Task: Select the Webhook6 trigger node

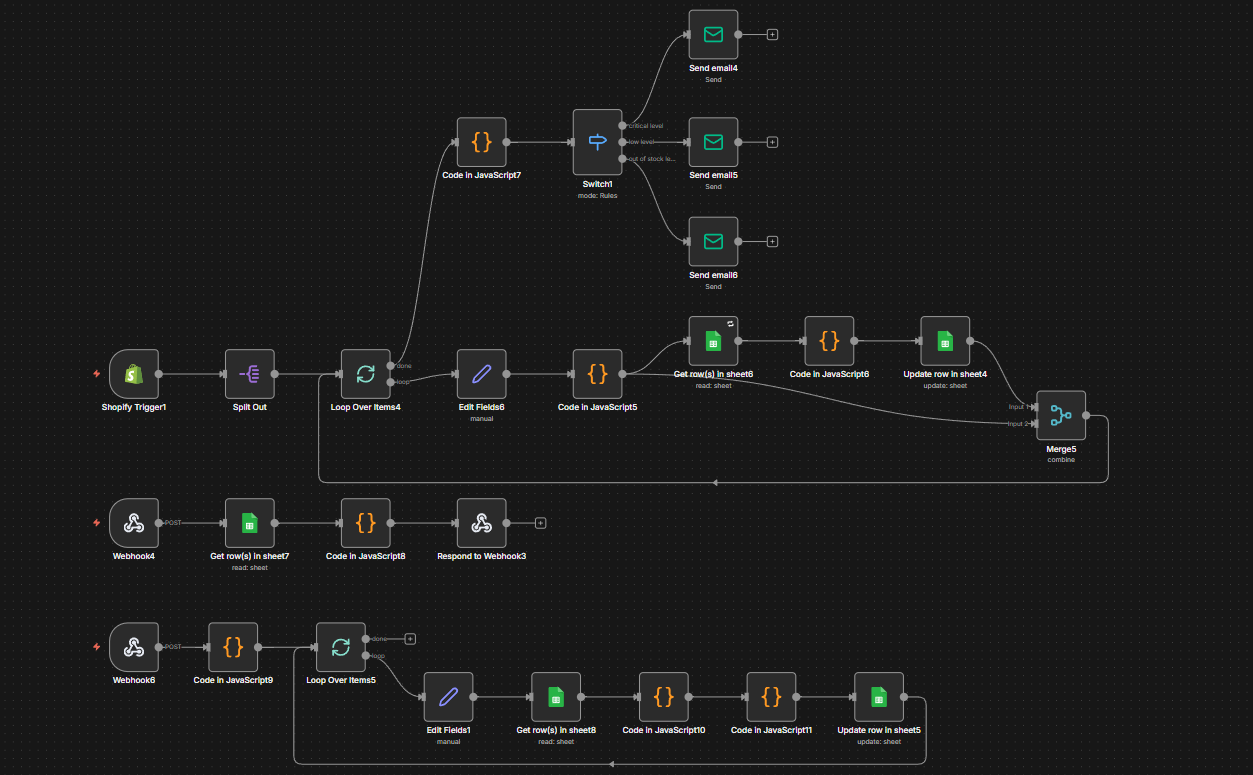Action: [x=133, y=647]
